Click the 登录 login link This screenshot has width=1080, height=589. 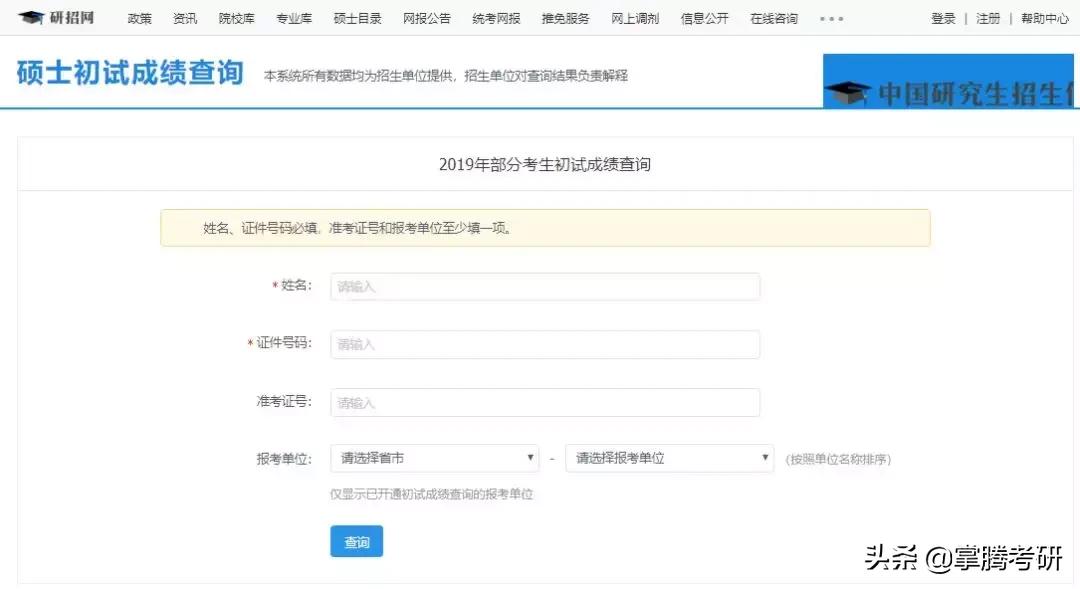(943, 17)
